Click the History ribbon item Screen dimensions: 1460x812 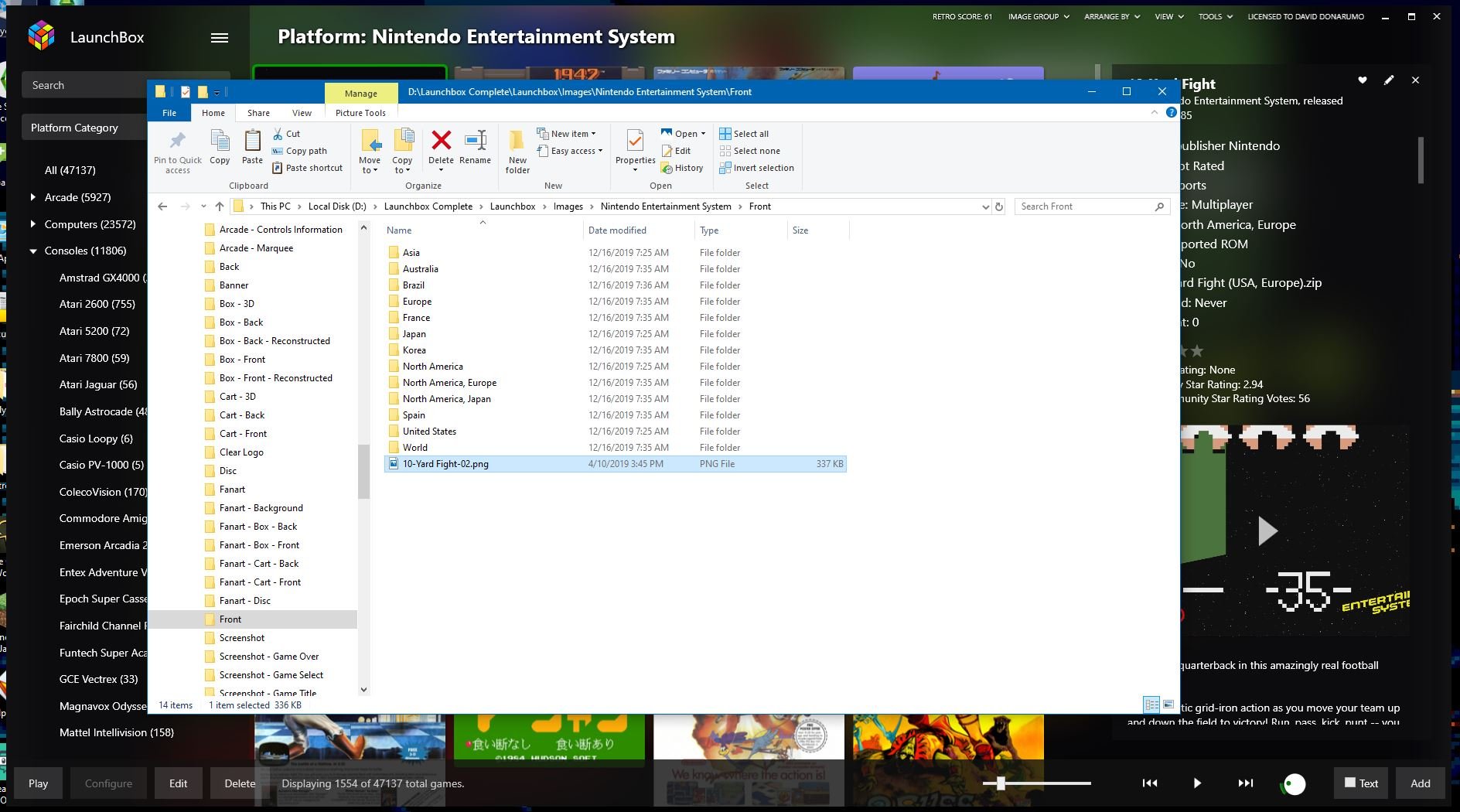point(682,168)
